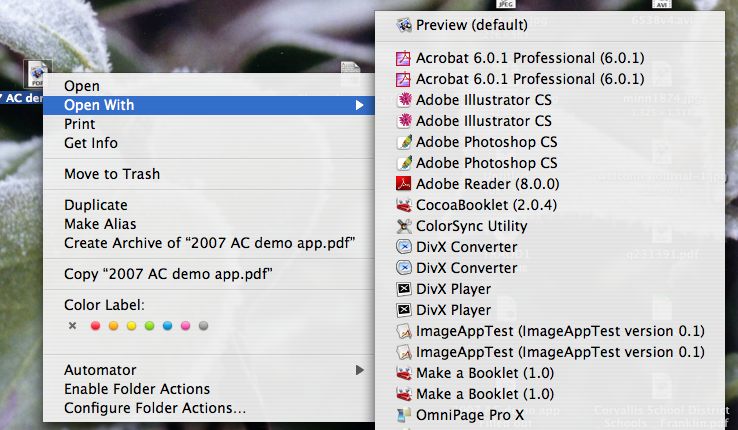Click Create Archive of "2007 AC demo app.pdf"

(x=209, y=243)
